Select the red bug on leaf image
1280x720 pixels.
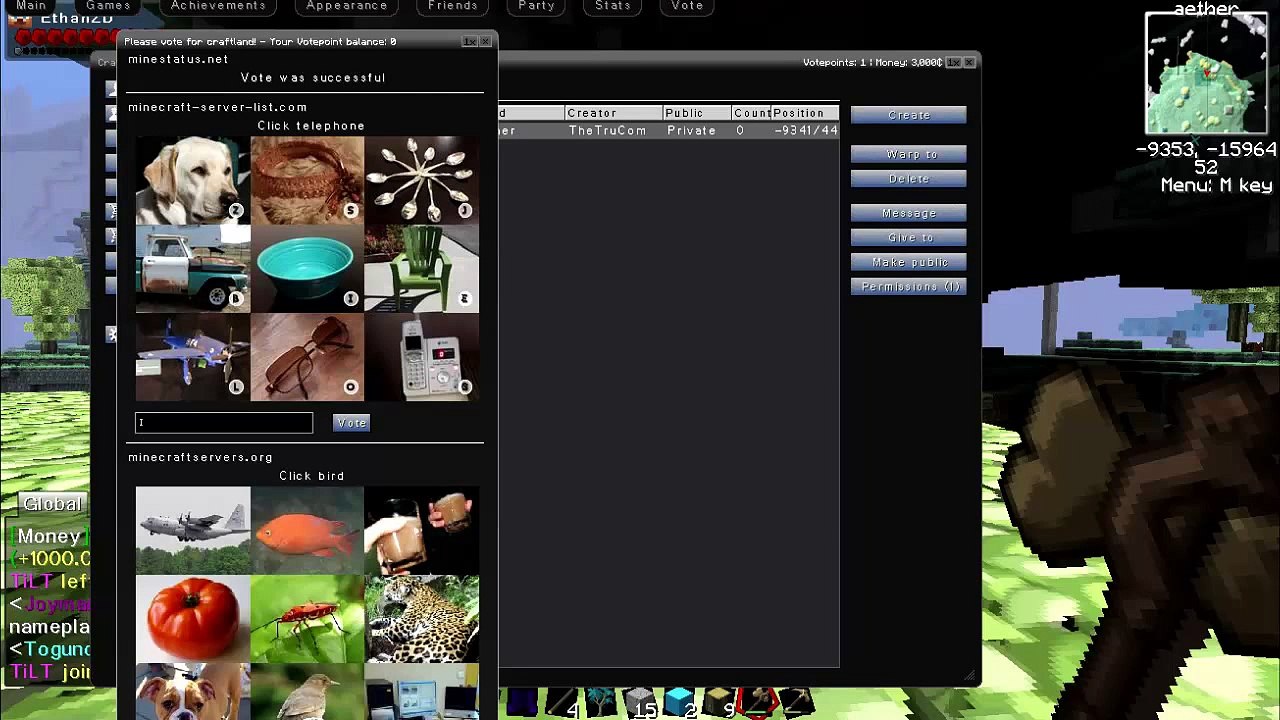[307, 618]
